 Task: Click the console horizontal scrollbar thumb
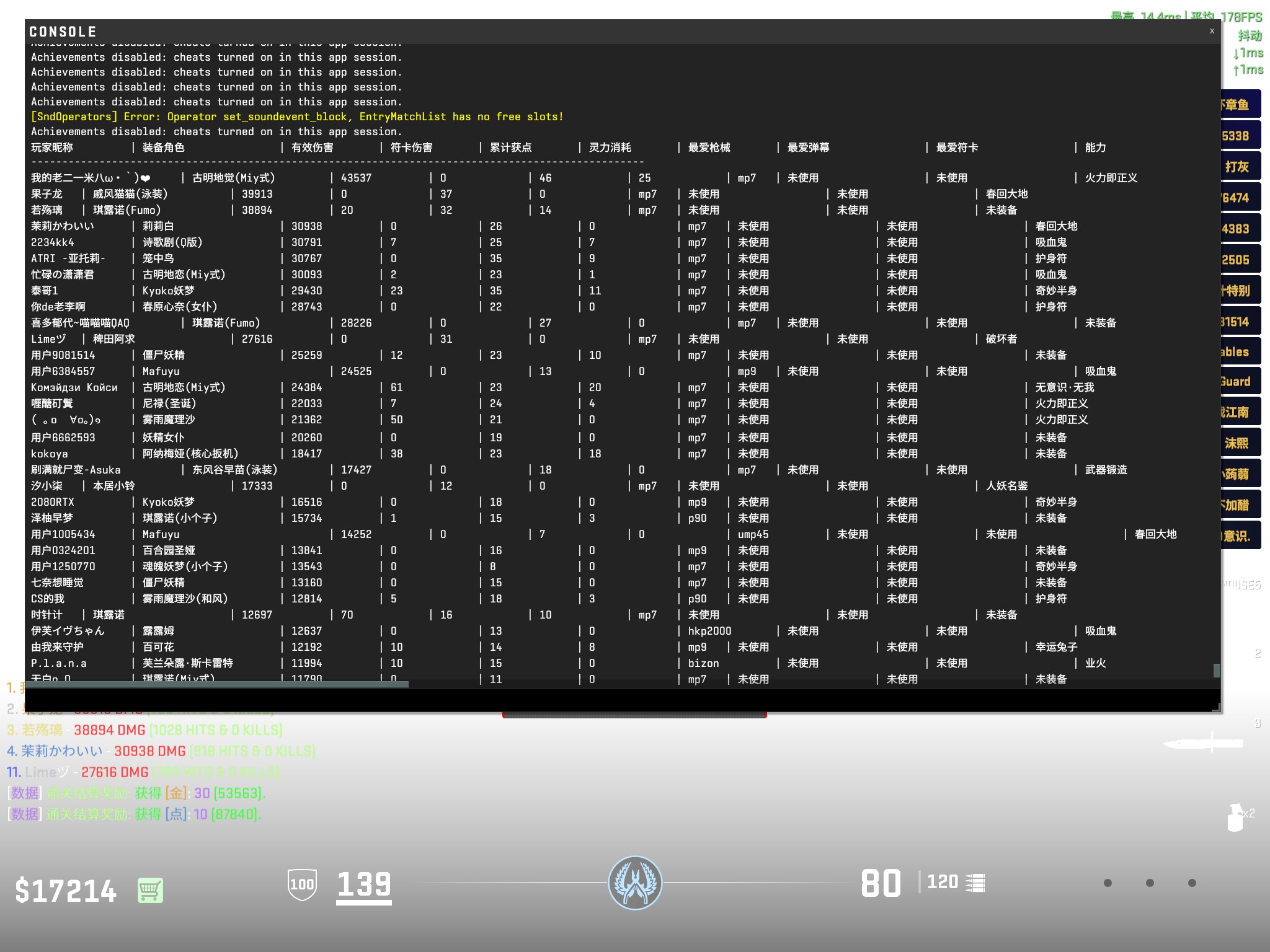tap(217, 684)
